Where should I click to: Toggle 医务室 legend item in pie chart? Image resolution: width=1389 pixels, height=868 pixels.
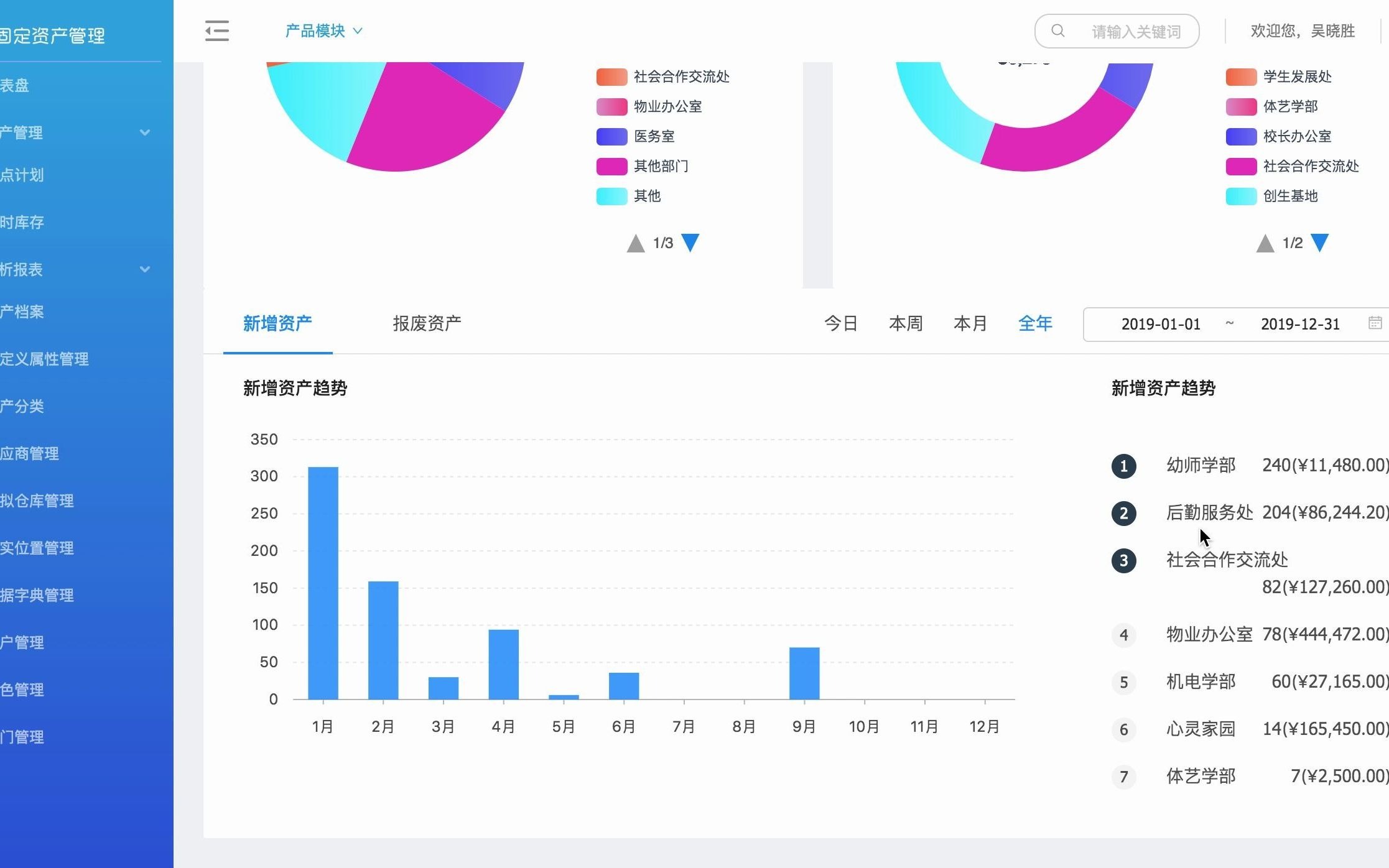pos(653,136)
